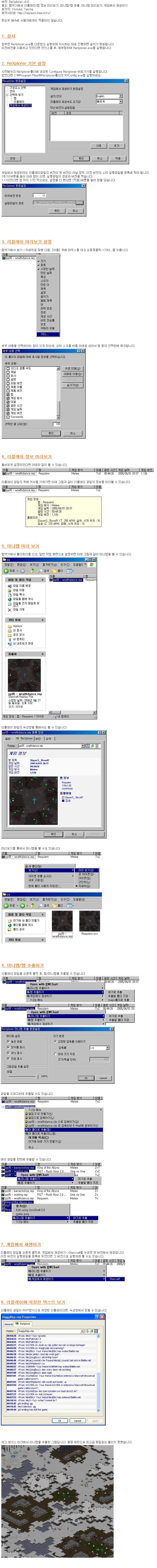Click the e-mail this file task icon
Image resolution: width=157 pixels, height=1568 pixels.
click(10, 604)
